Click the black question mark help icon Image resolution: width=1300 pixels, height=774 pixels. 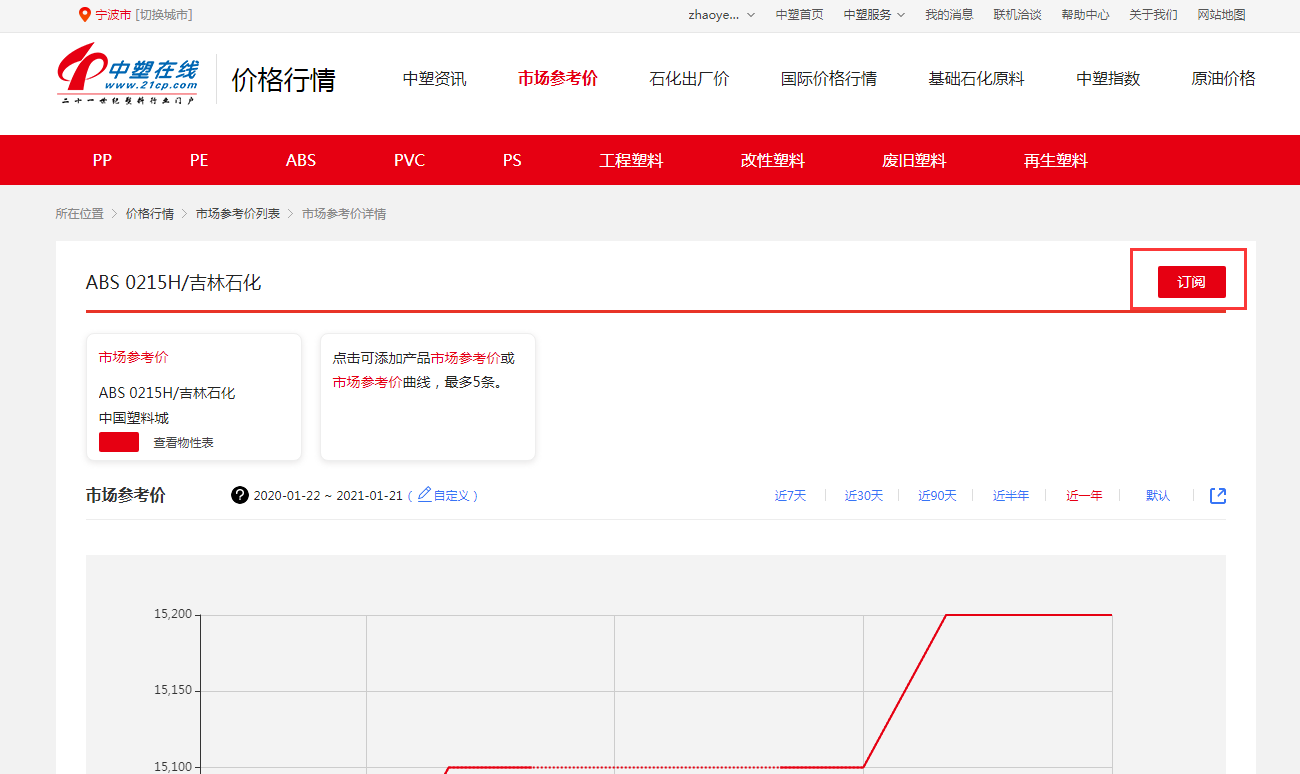click(x=239, y=495)
